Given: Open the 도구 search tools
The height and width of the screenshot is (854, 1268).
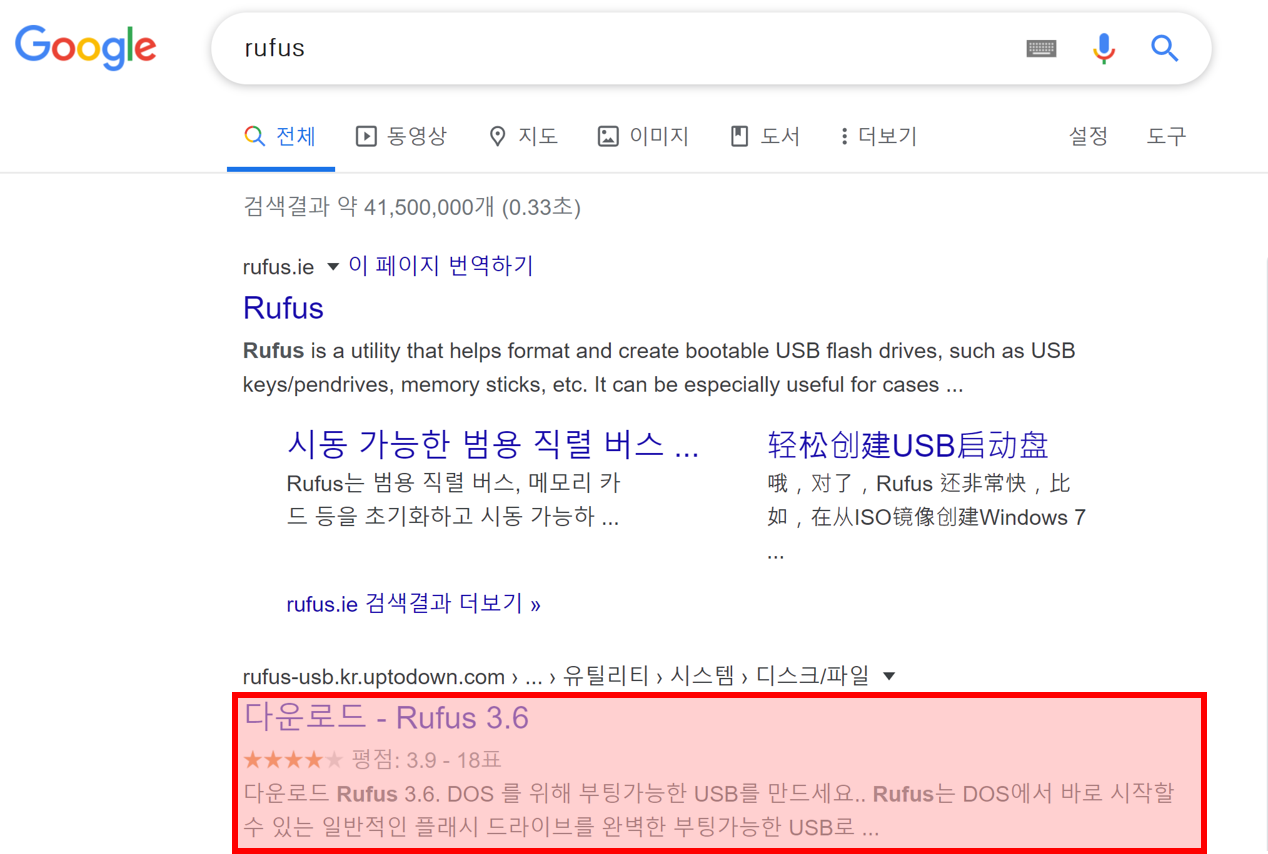Looking at the screenshot, I should click(x=1166, y=136).
